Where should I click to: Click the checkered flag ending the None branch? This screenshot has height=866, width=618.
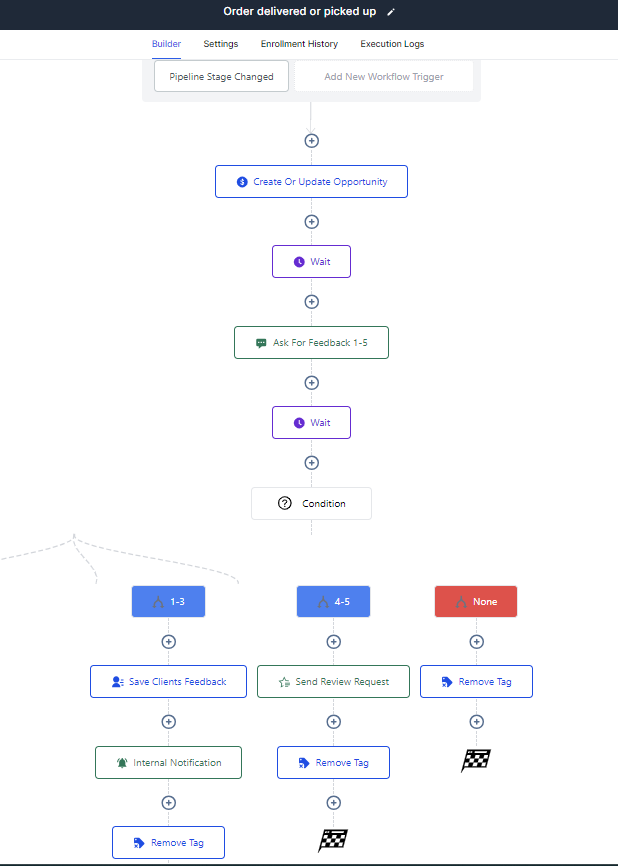click(476, 761)
